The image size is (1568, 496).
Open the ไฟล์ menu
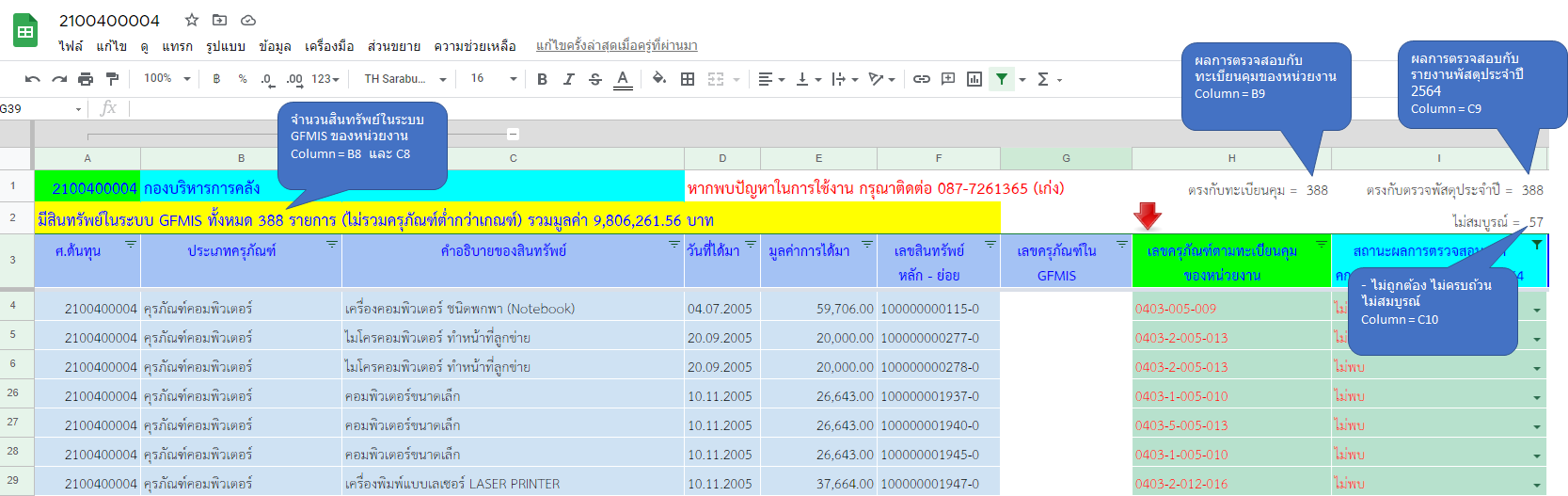71,46
